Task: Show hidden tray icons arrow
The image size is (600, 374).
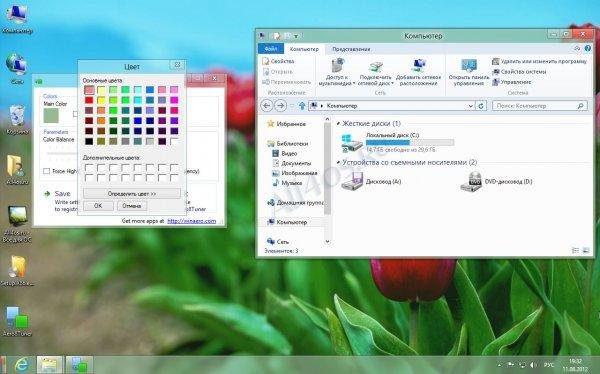Action: 499,365
